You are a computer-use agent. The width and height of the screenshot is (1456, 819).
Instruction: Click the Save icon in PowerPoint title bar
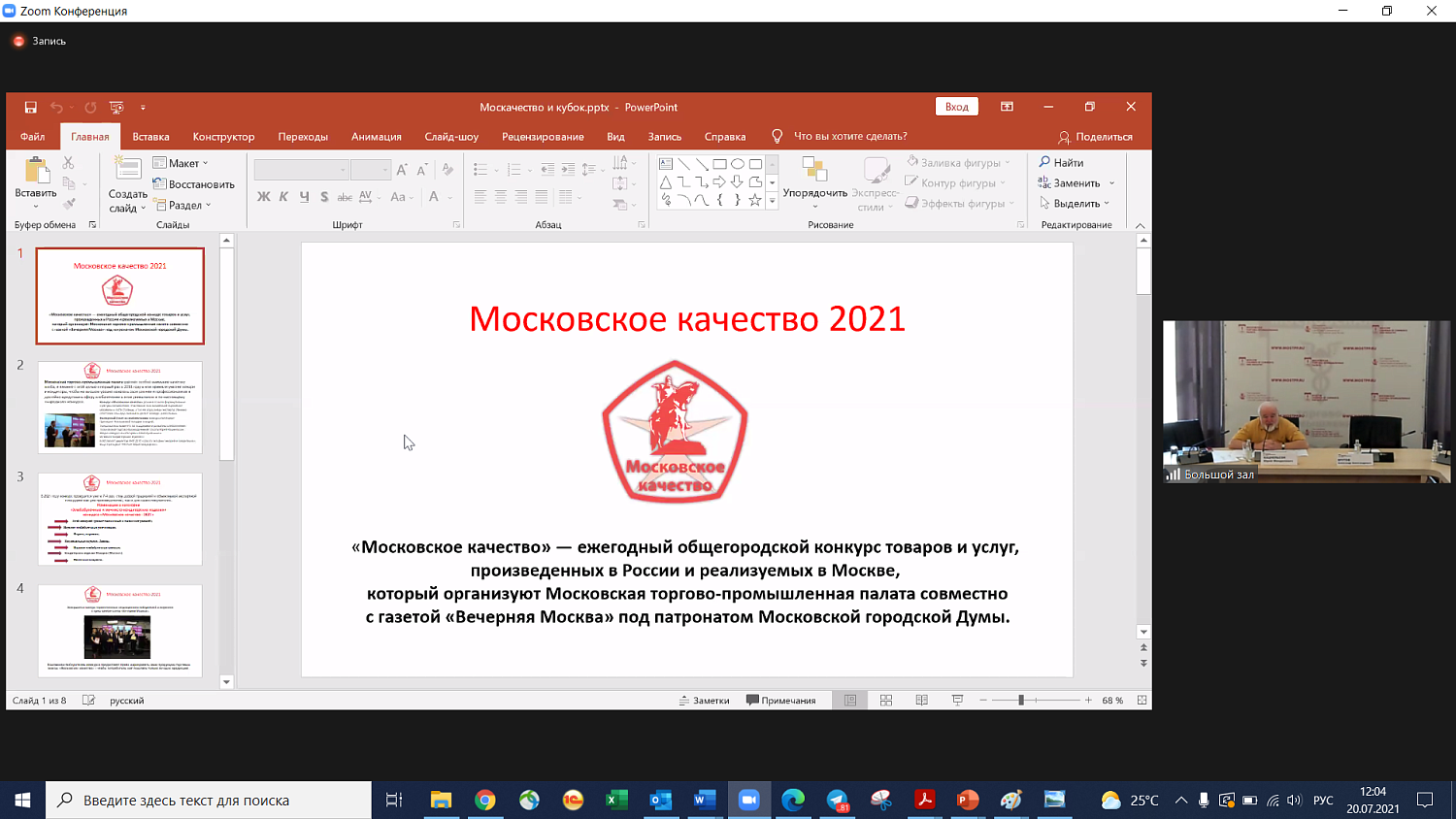point(30,108)
